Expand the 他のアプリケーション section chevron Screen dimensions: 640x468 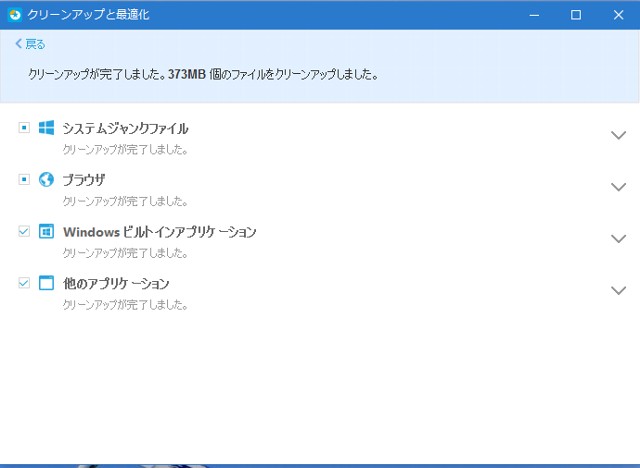click(x=618, y=290)
